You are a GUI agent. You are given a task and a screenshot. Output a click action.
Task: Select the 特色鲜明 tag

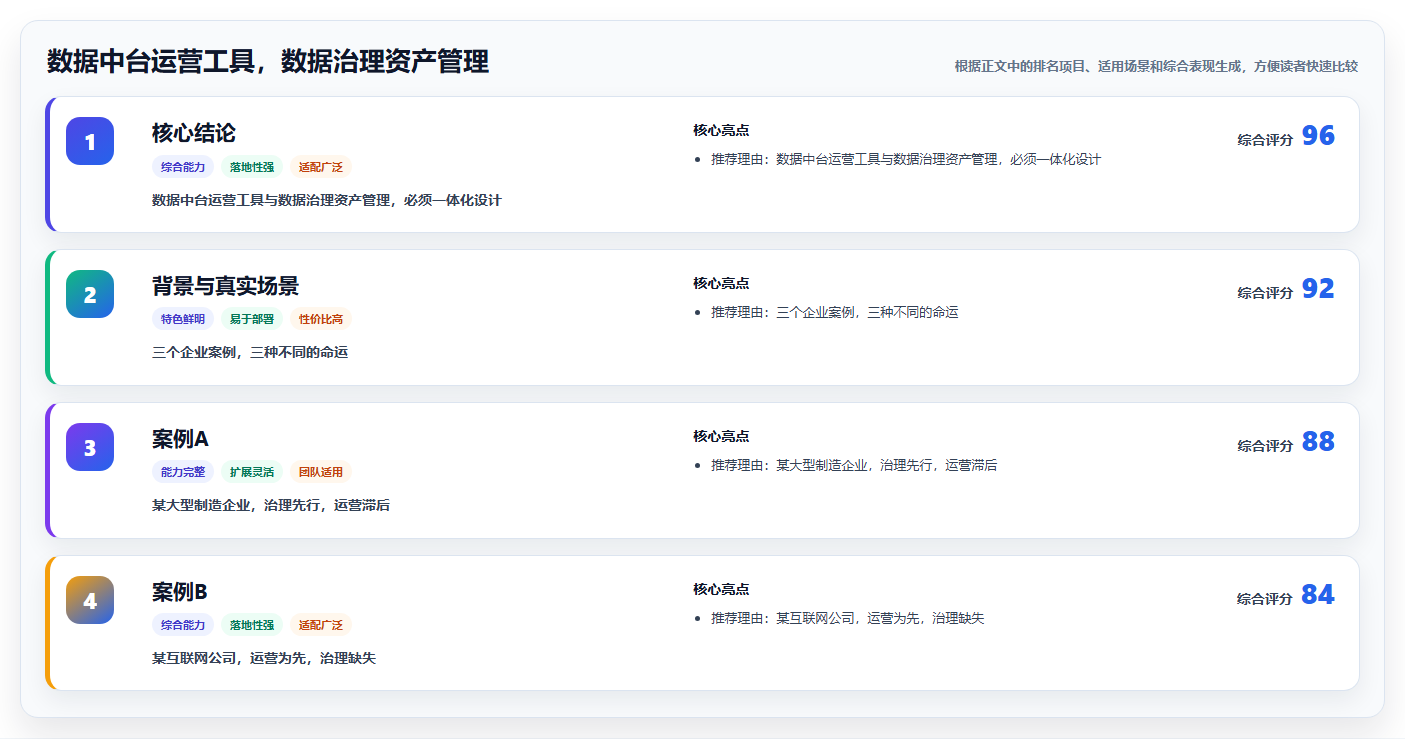tap(183, 319)
